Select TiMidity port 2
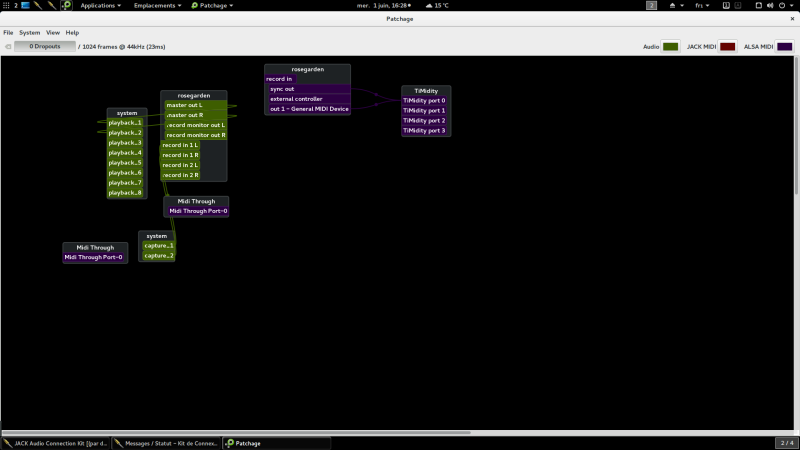The image size is (800, 450). 424,120
